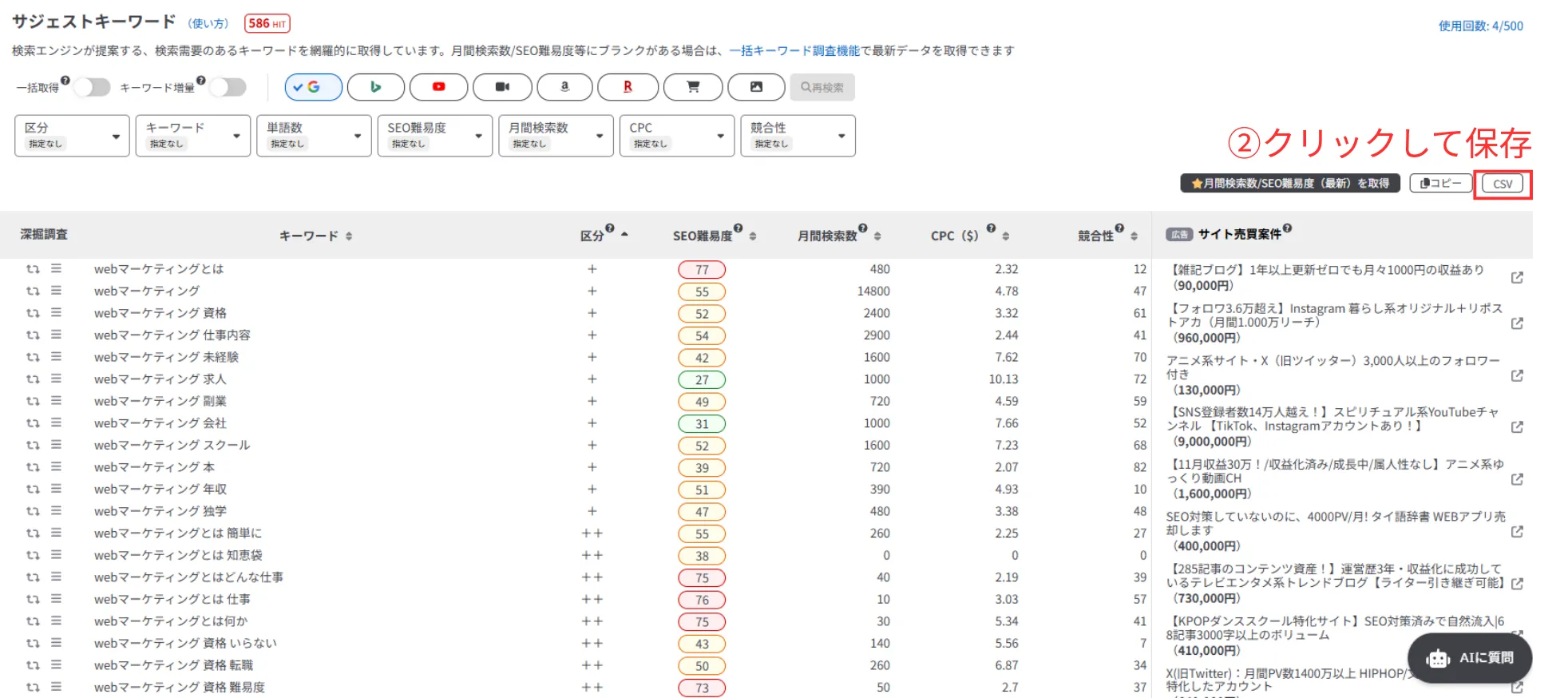Click monthly search value 14800

click(873, 291)
